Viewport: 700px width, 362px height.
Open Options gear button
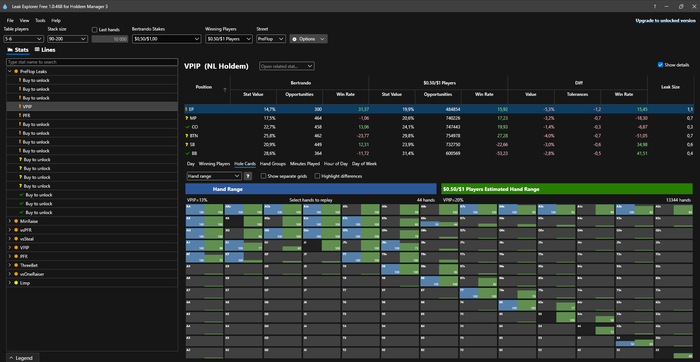(308, 39)
